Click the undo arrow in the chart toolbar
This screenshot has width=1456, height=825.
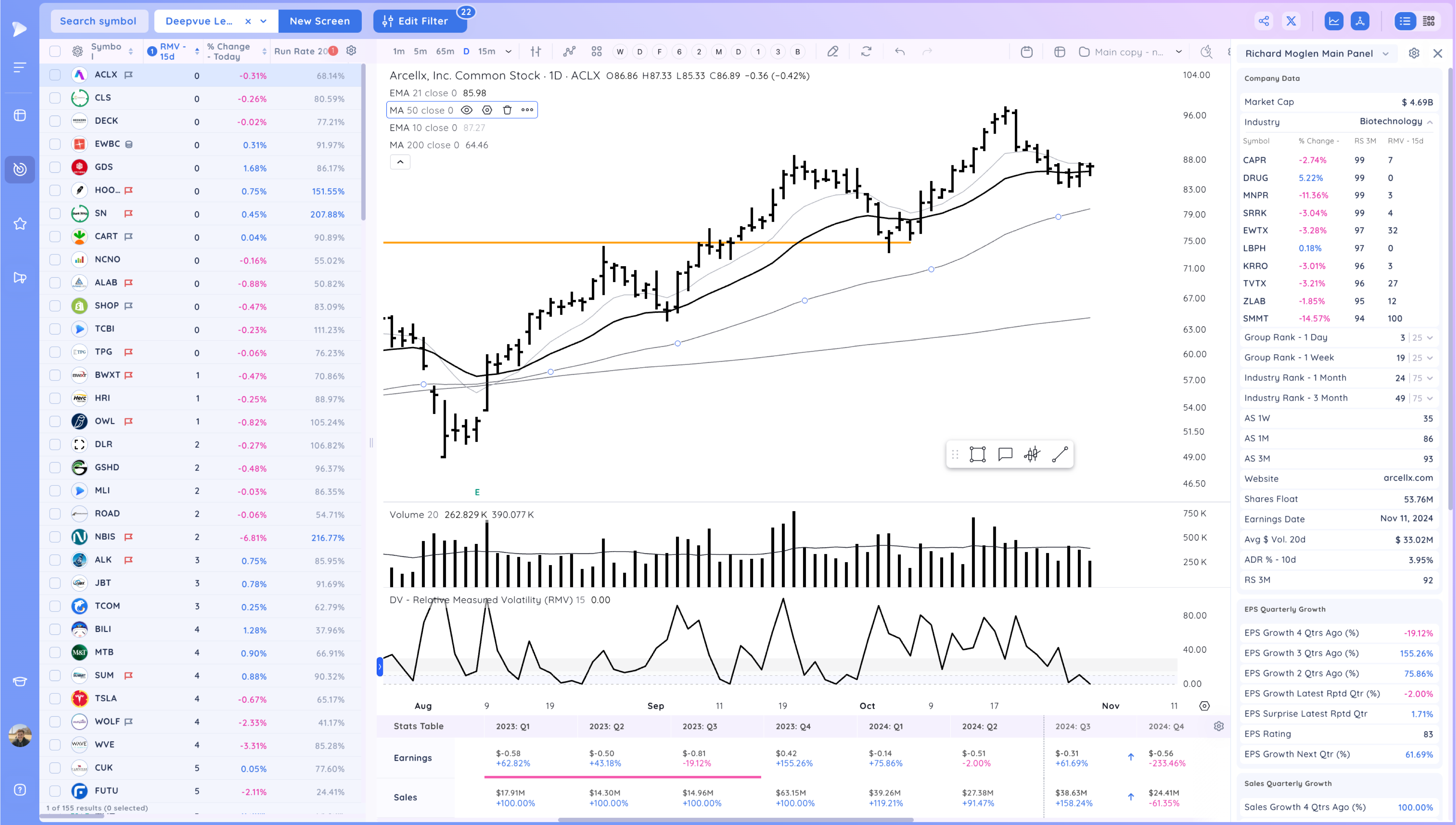pos(899,52)
